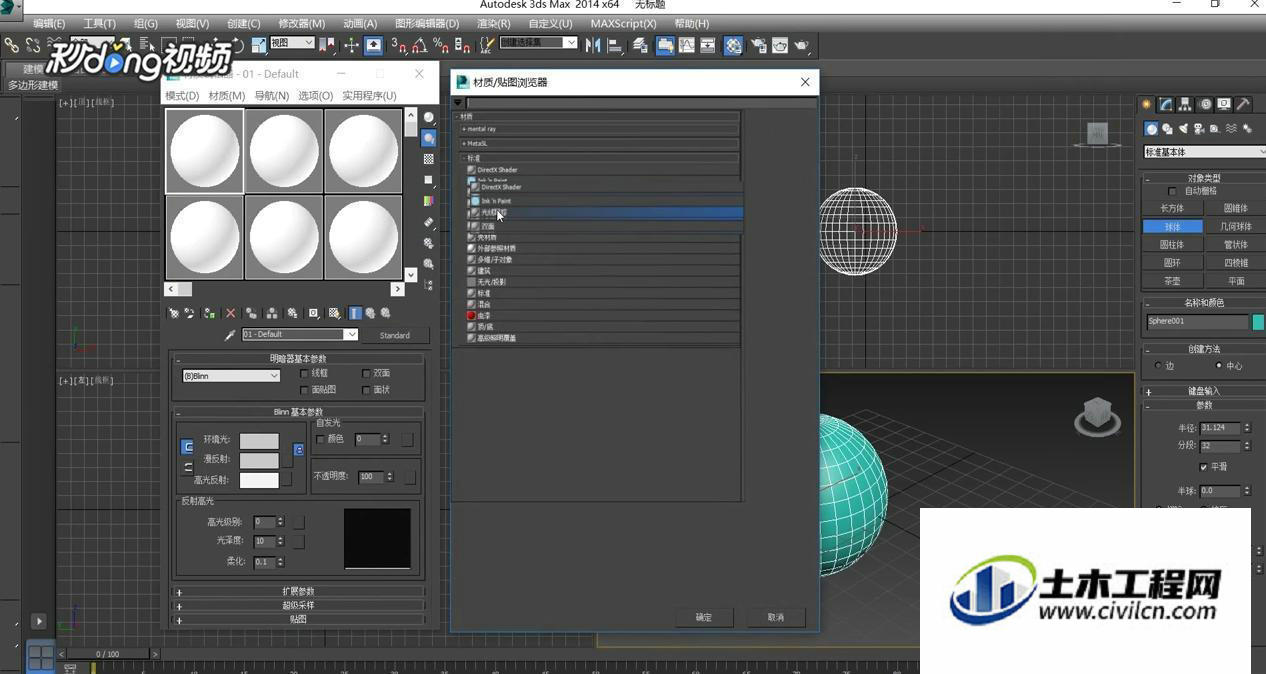Screen dimensions: 1266x674
Task: Expand the MetaSL group in the browser
Action: 600,144
